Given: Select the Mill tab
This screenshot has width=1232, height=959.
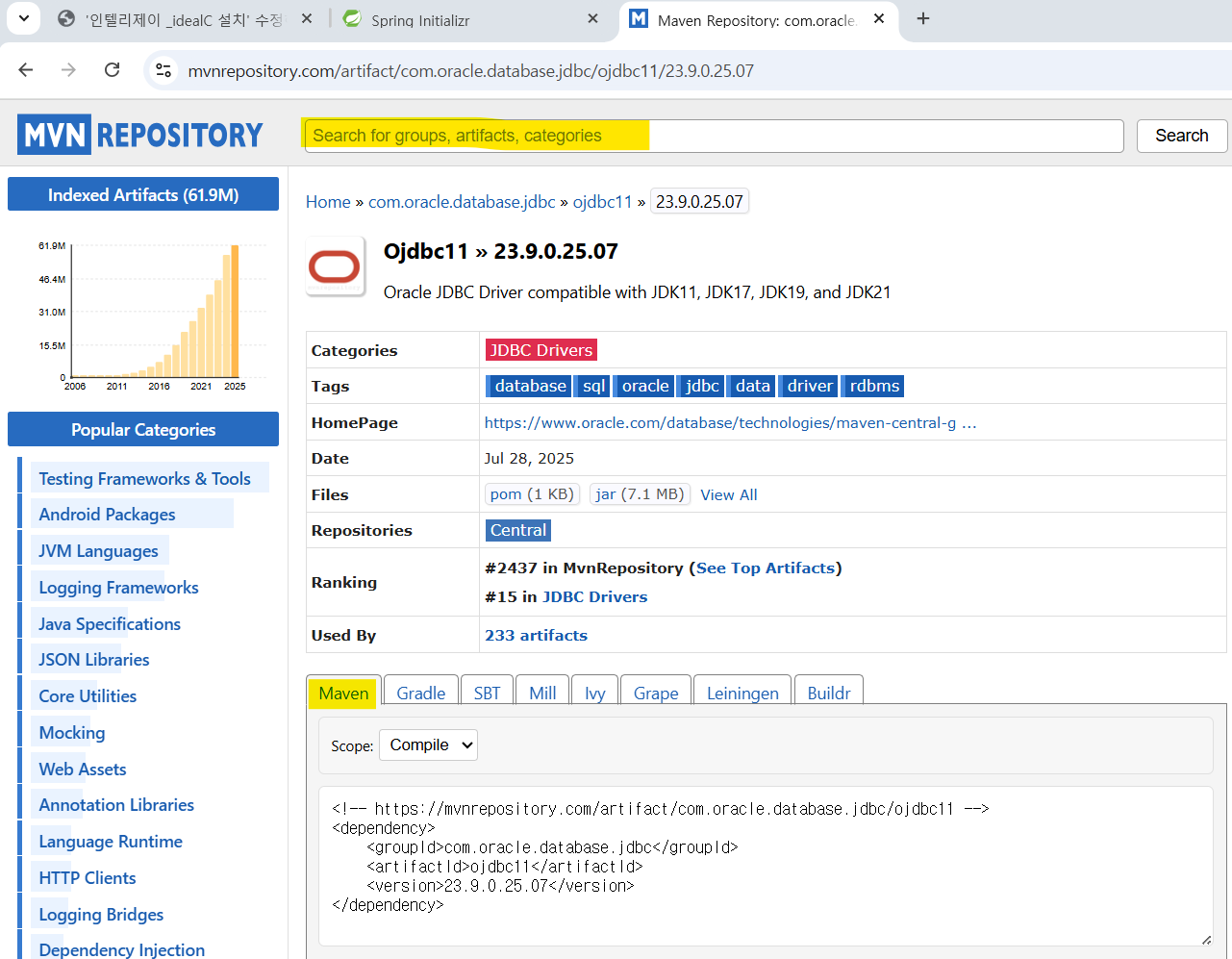Looking at the screenshot, I should coord(542,693).
